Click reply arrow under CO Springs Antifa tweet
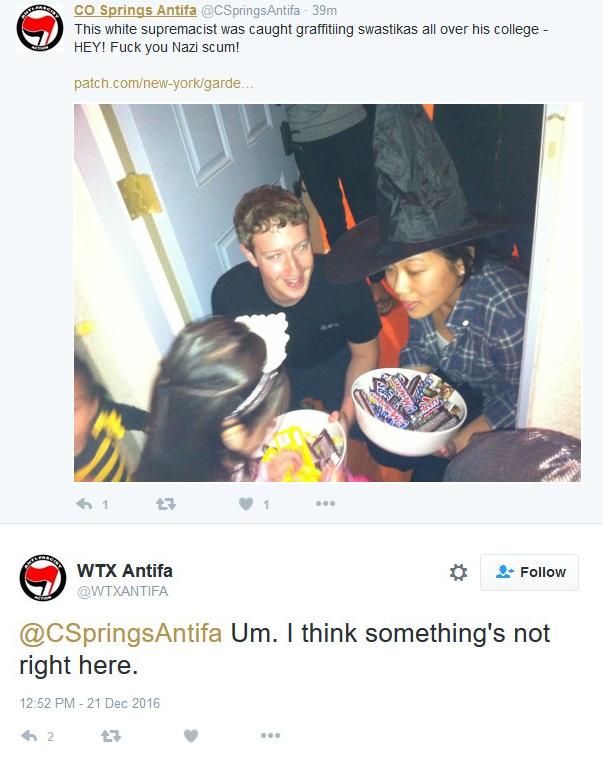 [x=85, y=504]
